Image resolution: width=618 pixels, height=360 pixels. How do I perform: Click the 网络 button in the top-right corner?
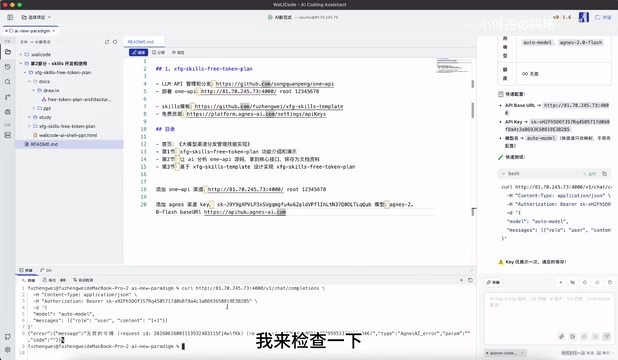[x=603, y=17]
